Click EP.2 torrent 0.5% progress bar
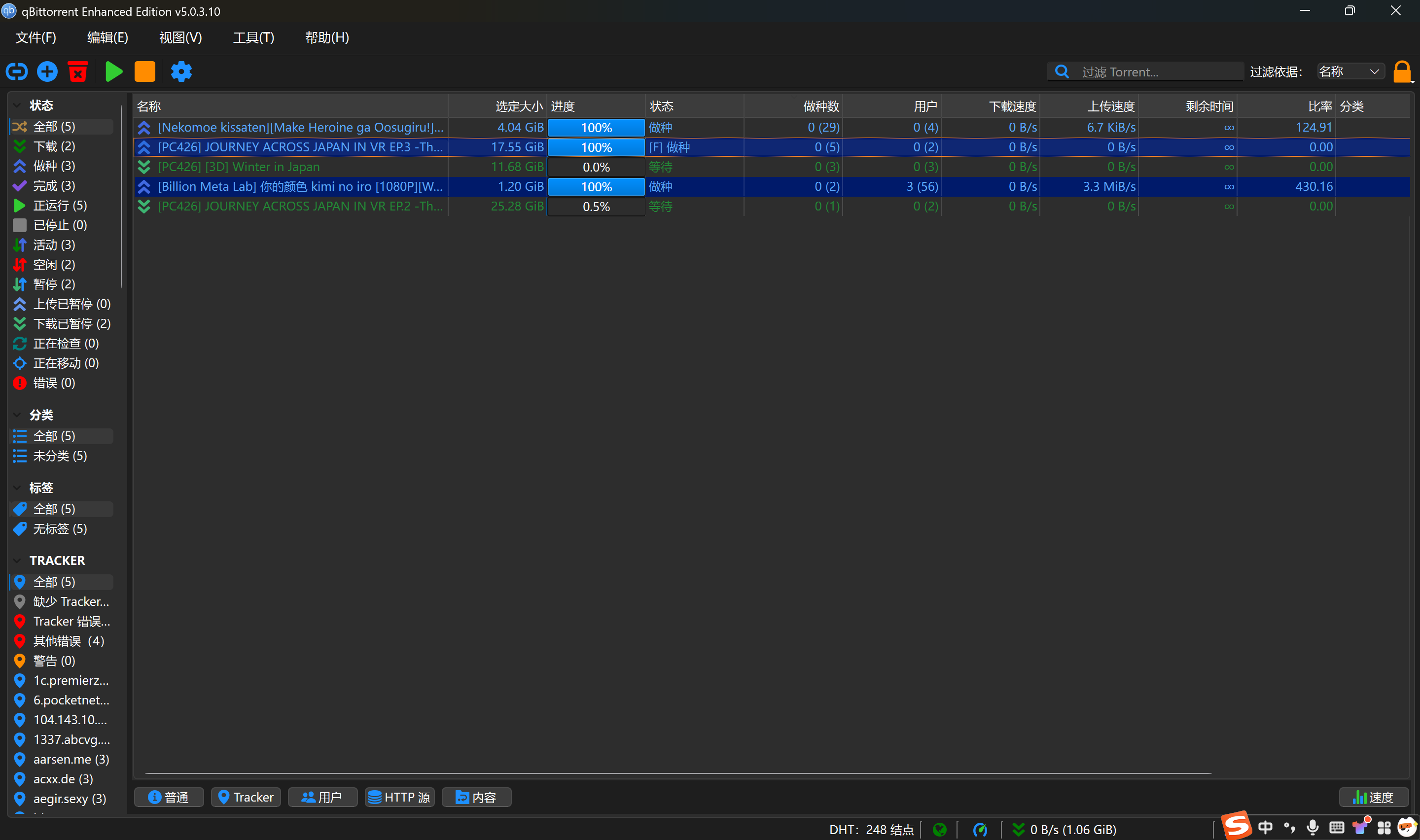The width and height of the screenshot is (1420, 840). point(596,207)
